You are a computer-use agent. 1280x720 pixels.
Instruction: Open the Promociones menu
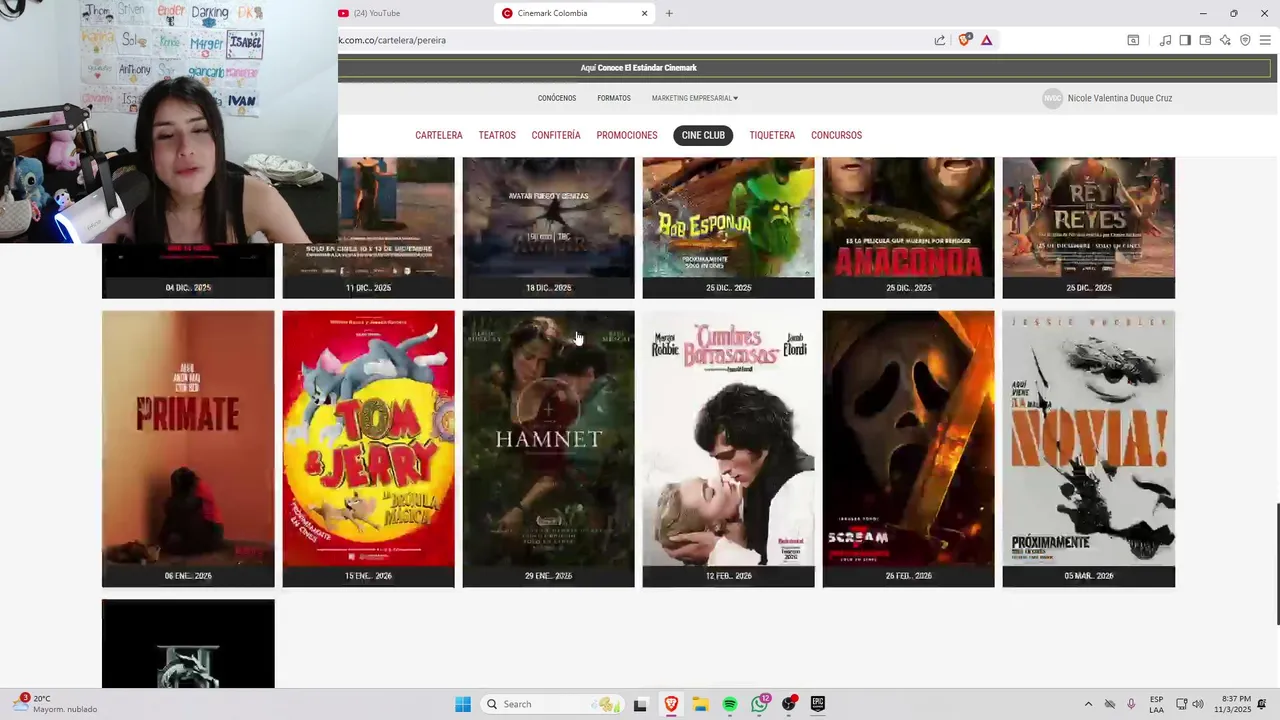click(627, 135)
